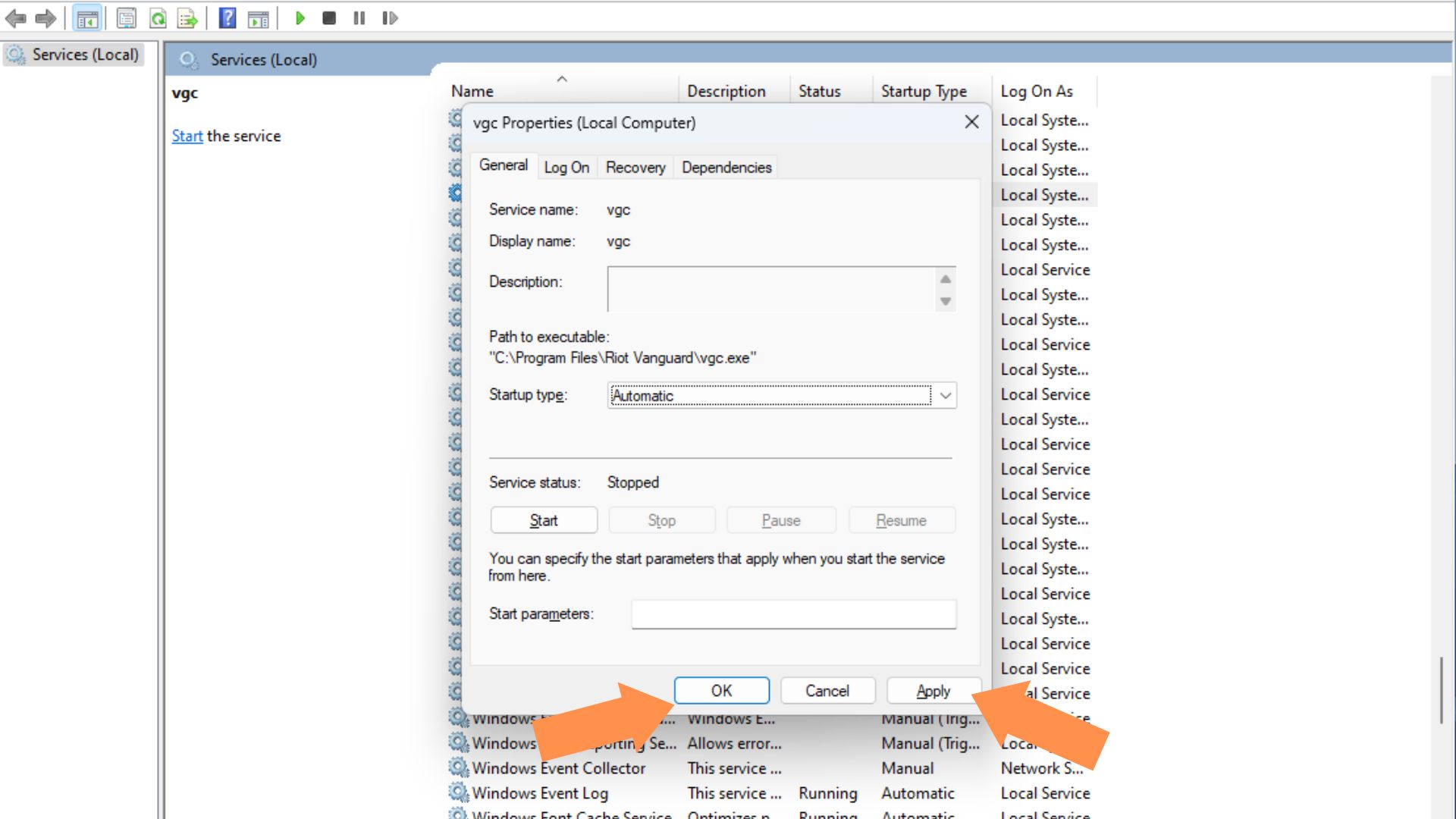Click the Resume service toolbar icon
1456x819 pixels.
coord(391,18)
